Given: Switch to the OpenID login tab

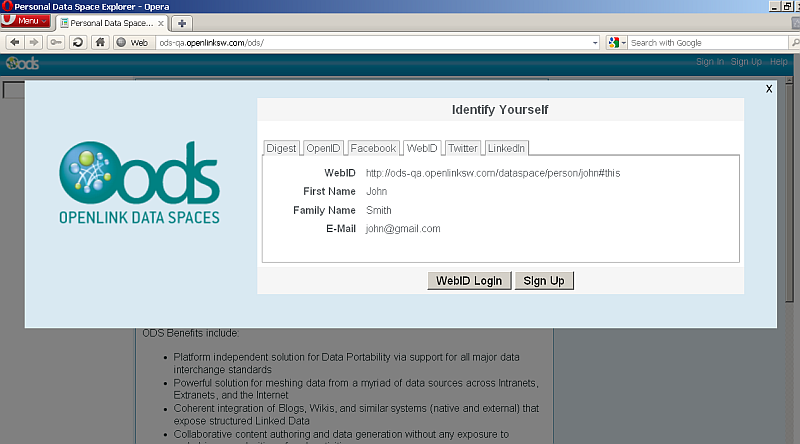Looking at the screenshot, I should (x=323, y=148).
